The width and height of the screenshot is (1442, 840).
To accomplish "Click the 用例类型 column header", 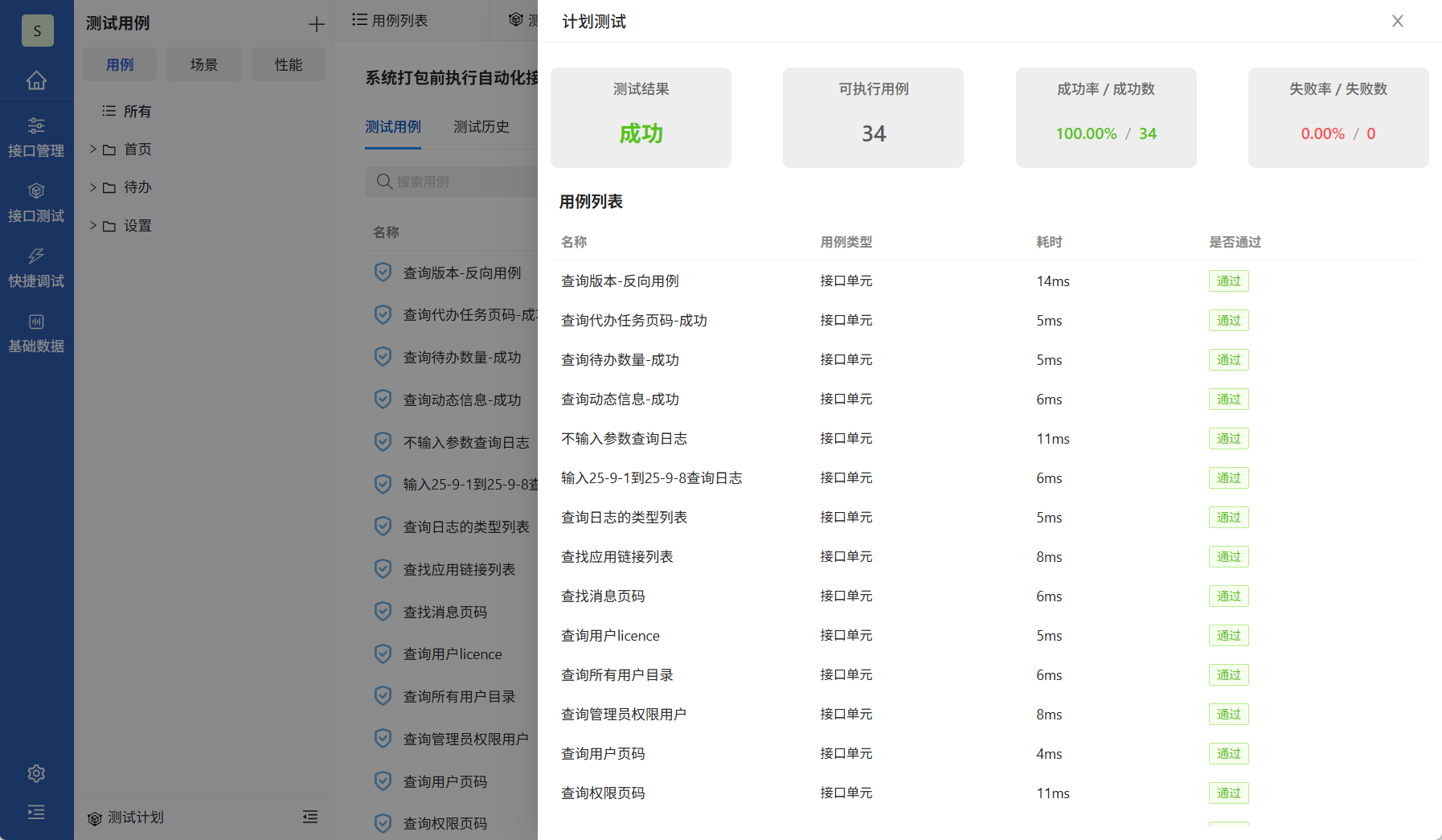I will (846, 242).
